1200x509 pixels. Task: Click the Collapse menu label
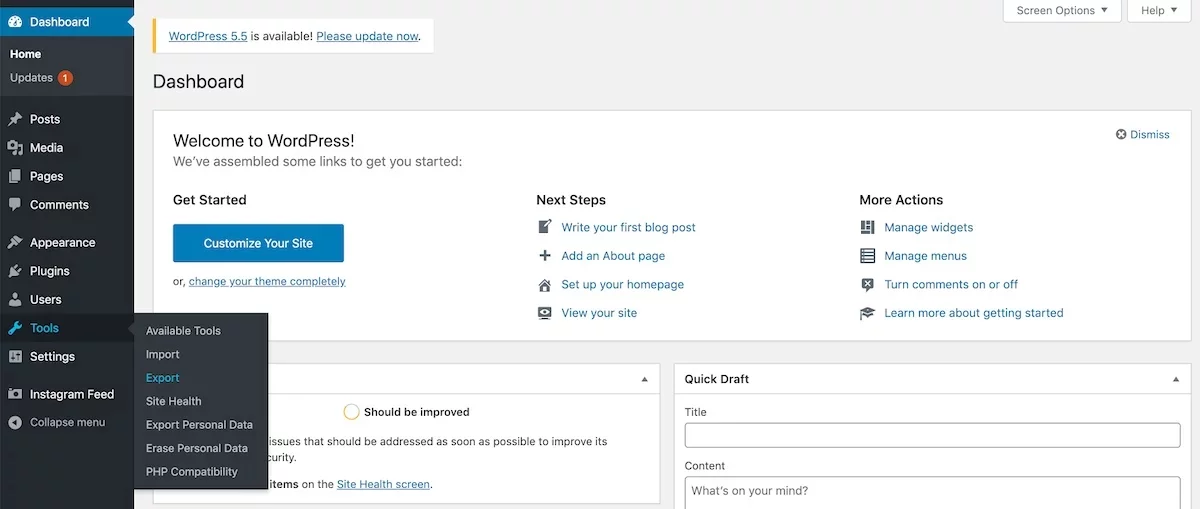pyautogui.click(x=67, y=422)
